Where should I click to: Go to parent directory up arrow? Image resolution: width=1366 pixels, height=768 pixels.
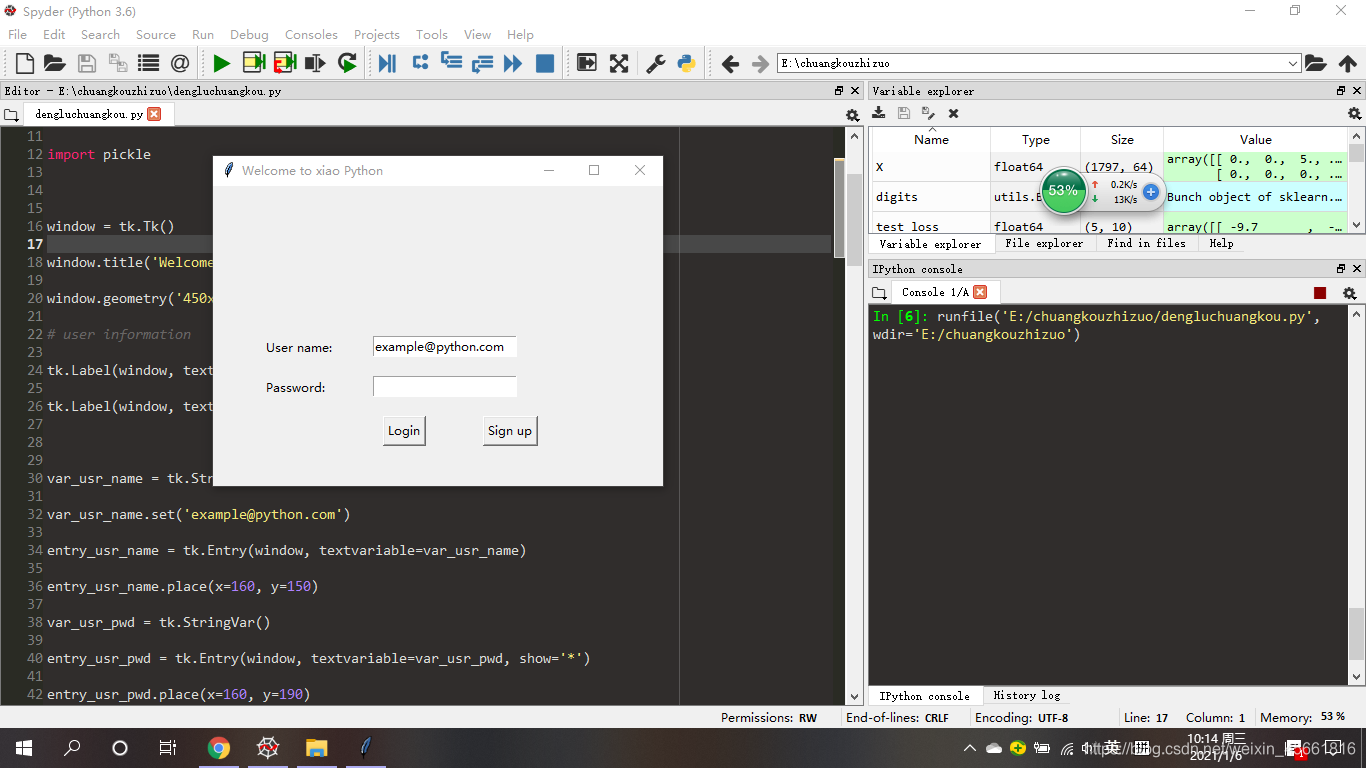[x=1347, y=64]
